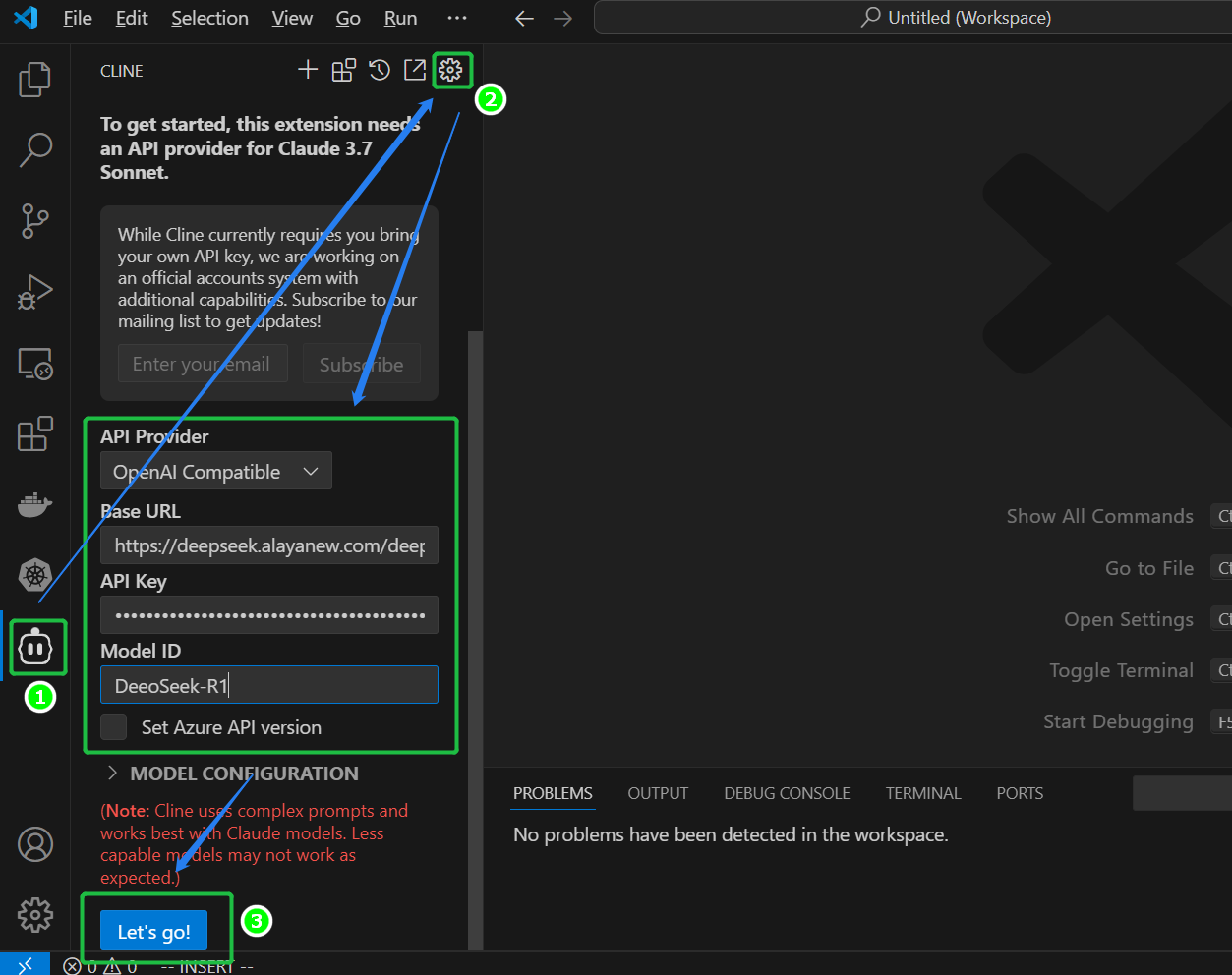Open the Kubernetes view
Screen dimensions: 1232x975
[35, 574]
